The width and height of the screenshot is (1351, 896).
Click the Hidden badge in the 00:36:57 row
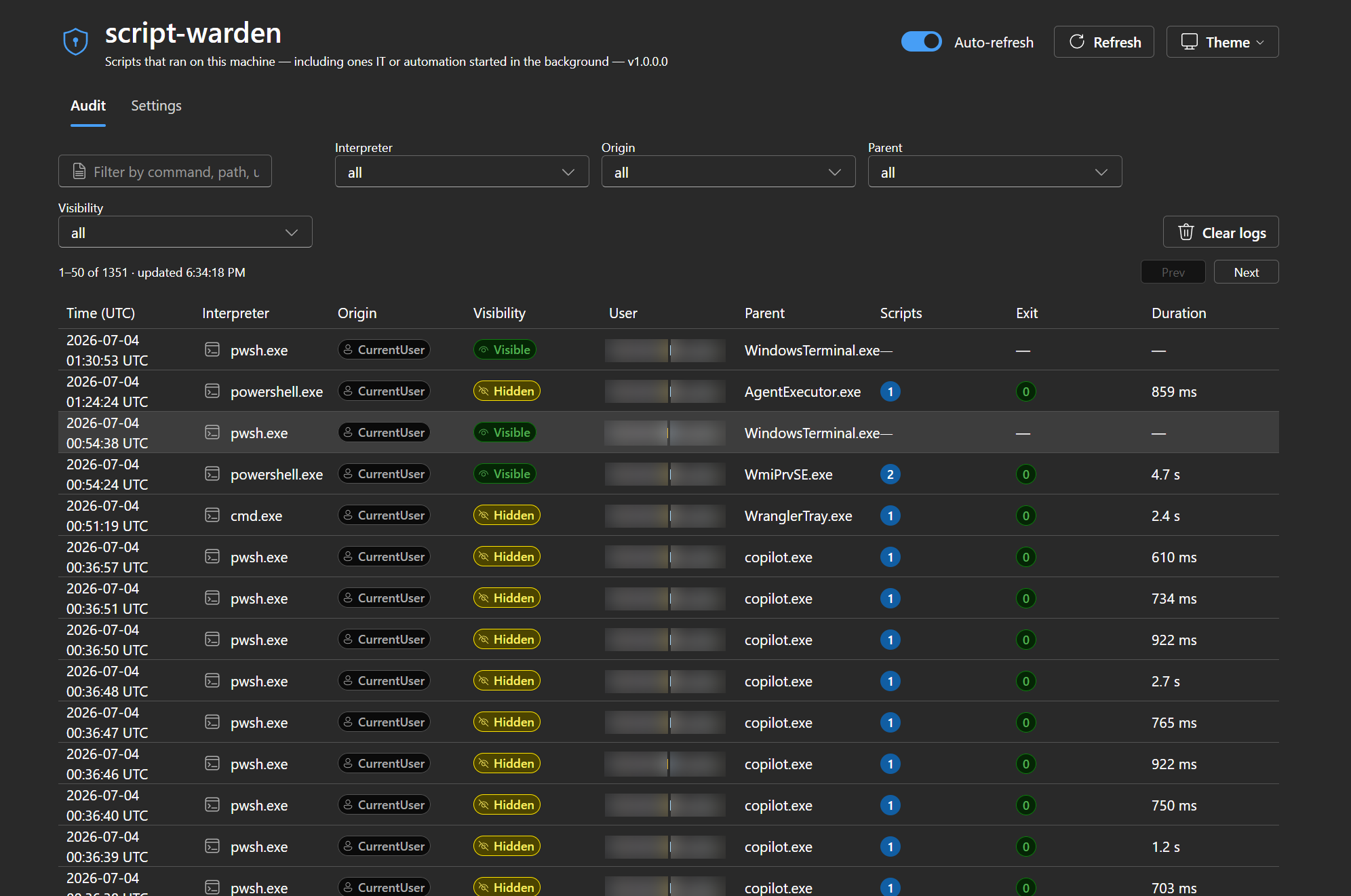coord(507,557)
